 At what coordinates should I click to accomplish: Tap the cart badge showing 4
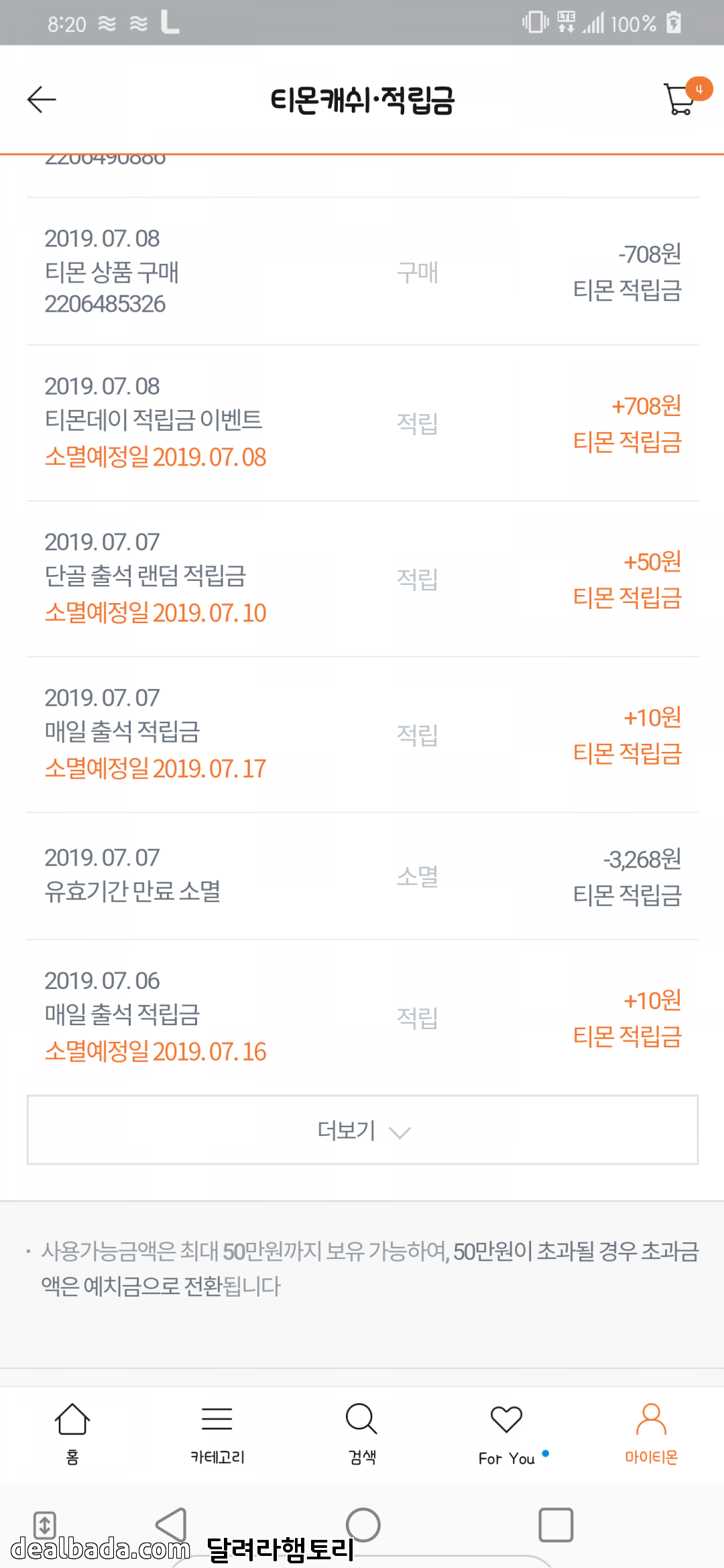699,89
